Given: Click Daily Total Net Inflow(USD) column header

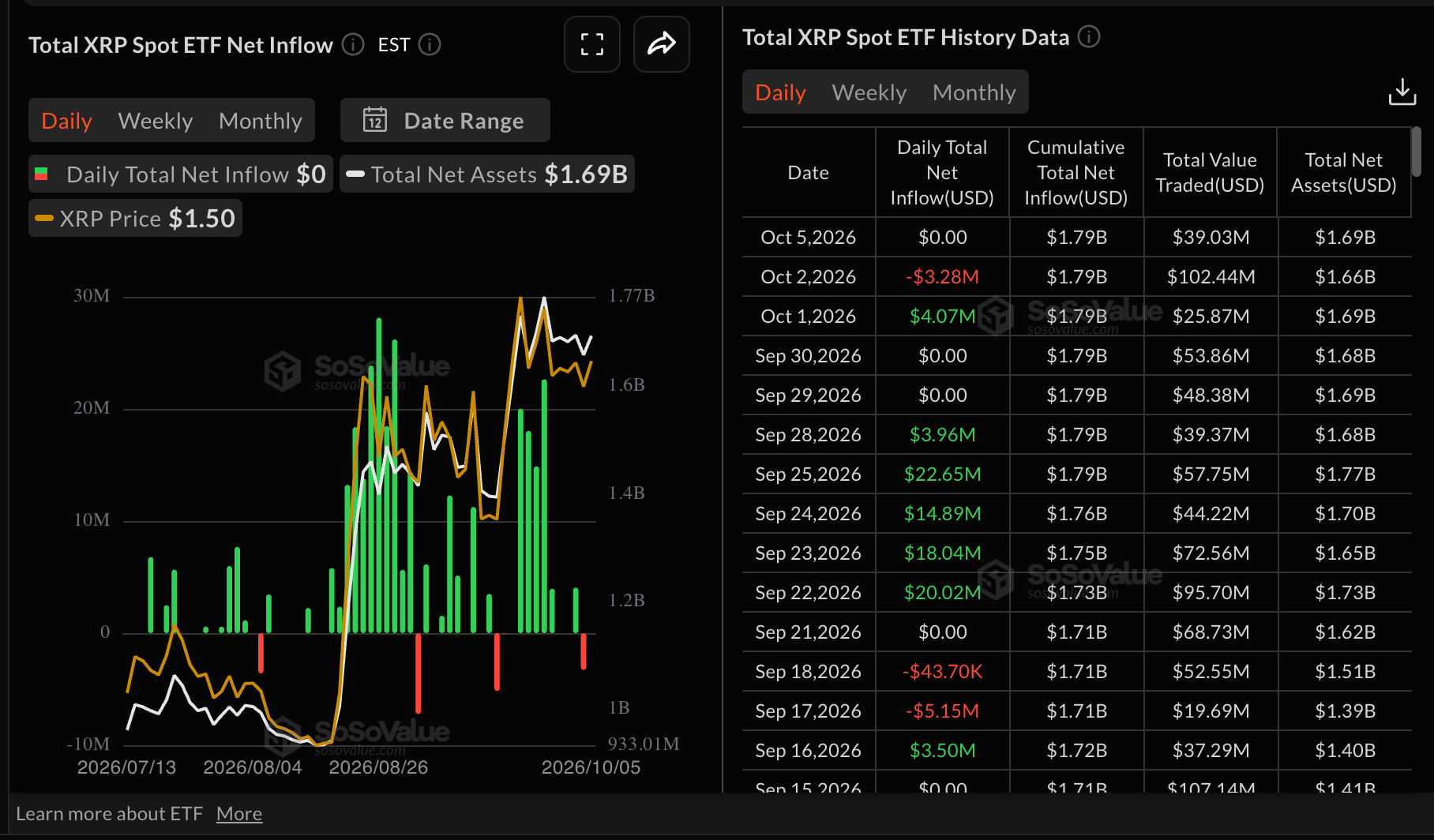Looking at the screenshot, I should pyautogui.click(x=942, y=172).
